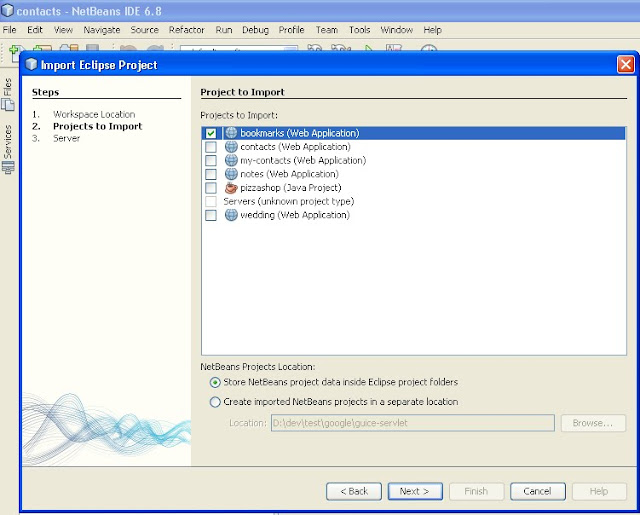The image size is (640, 515).
Task: Click the Help button in dialog
Action: [x=599, y=491]
